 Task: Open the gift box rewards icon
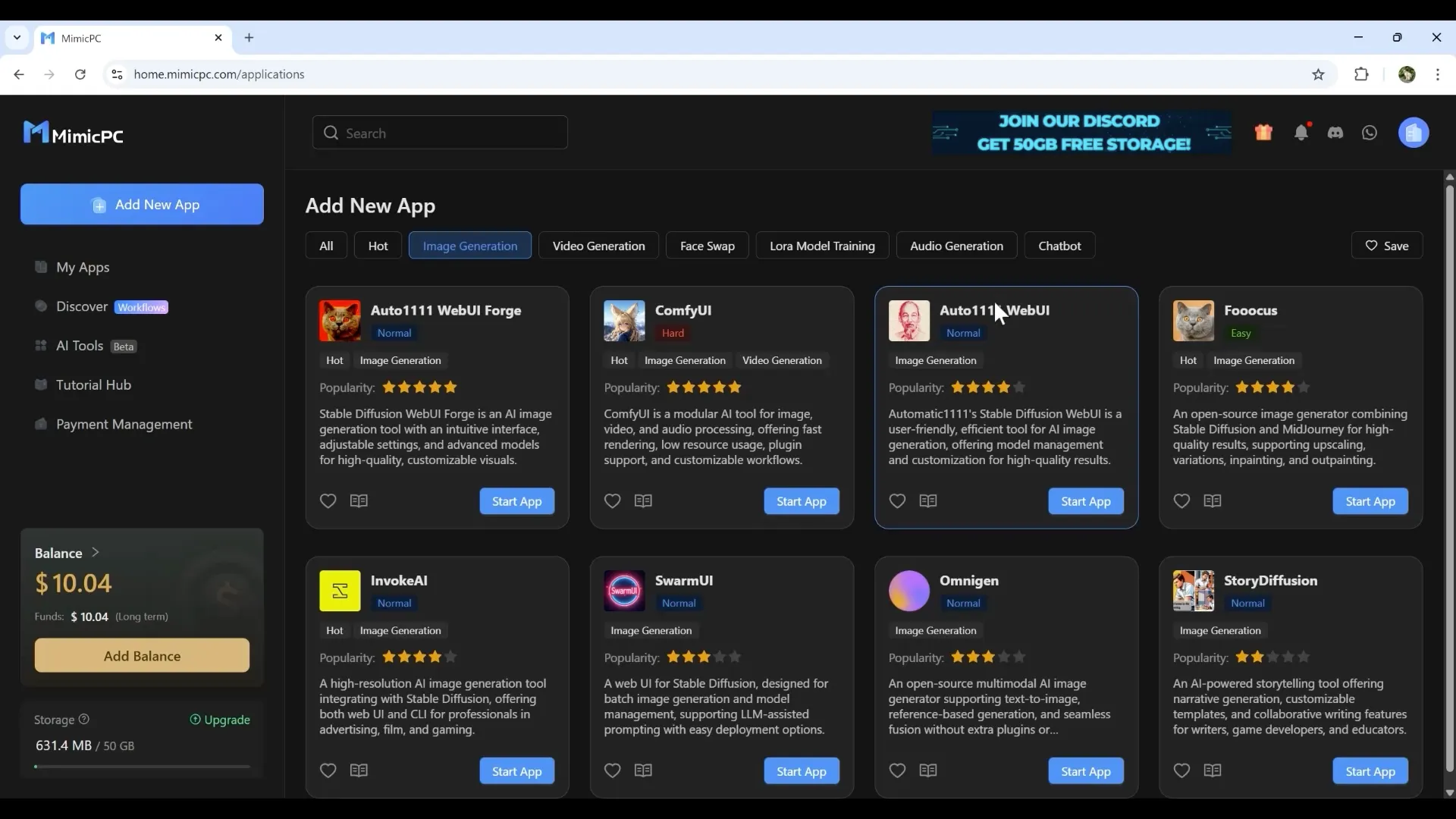tap(1263, 133)
